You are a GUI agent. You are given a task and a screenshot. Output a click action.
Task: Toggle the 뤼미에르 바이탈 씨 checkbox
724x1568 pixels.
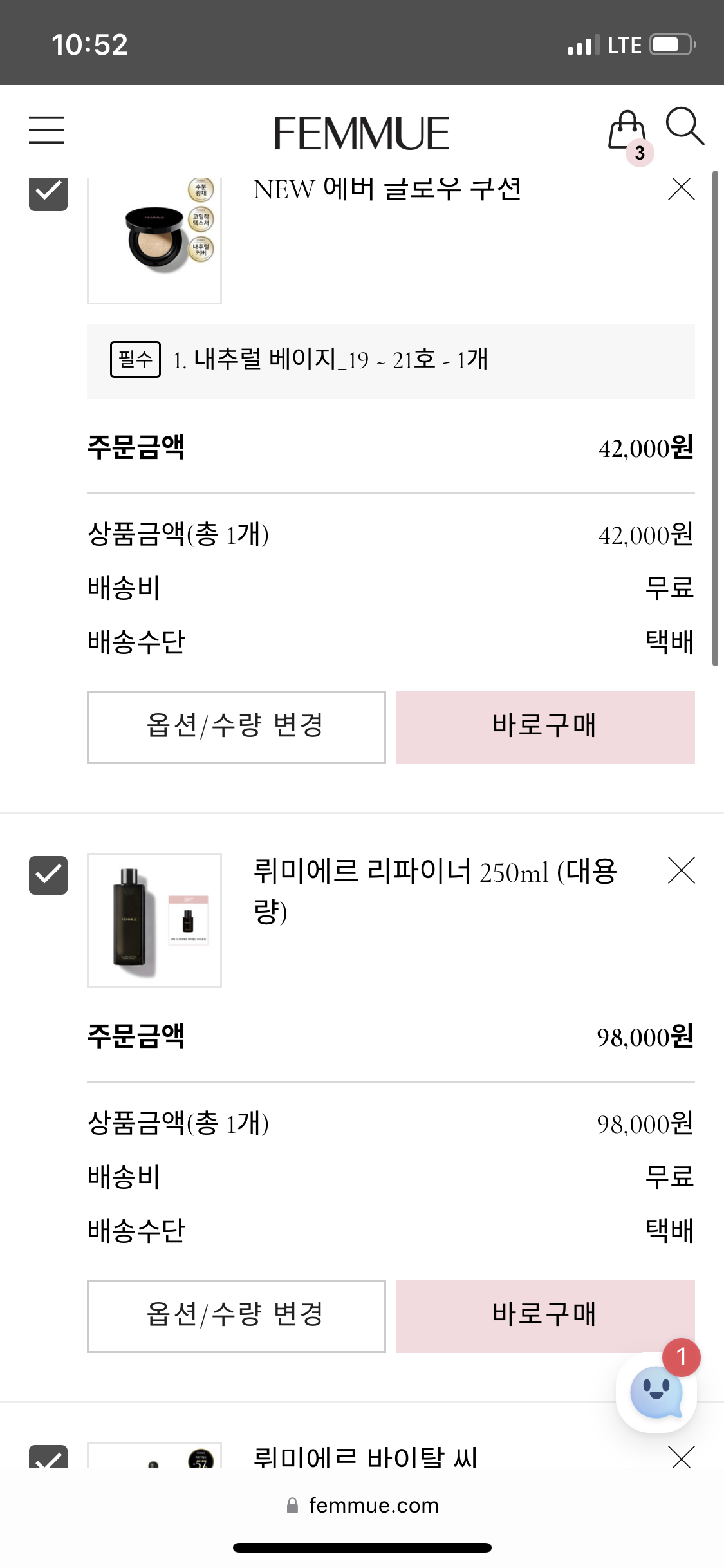click(x=48, y=1456)
